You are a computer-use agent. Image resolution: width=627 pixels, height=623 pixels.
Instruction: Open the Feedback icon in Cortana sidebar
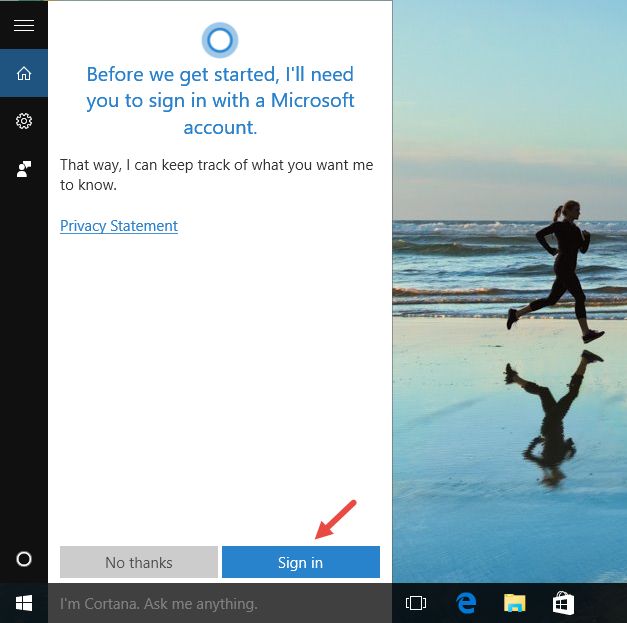(x=24, y=169)
